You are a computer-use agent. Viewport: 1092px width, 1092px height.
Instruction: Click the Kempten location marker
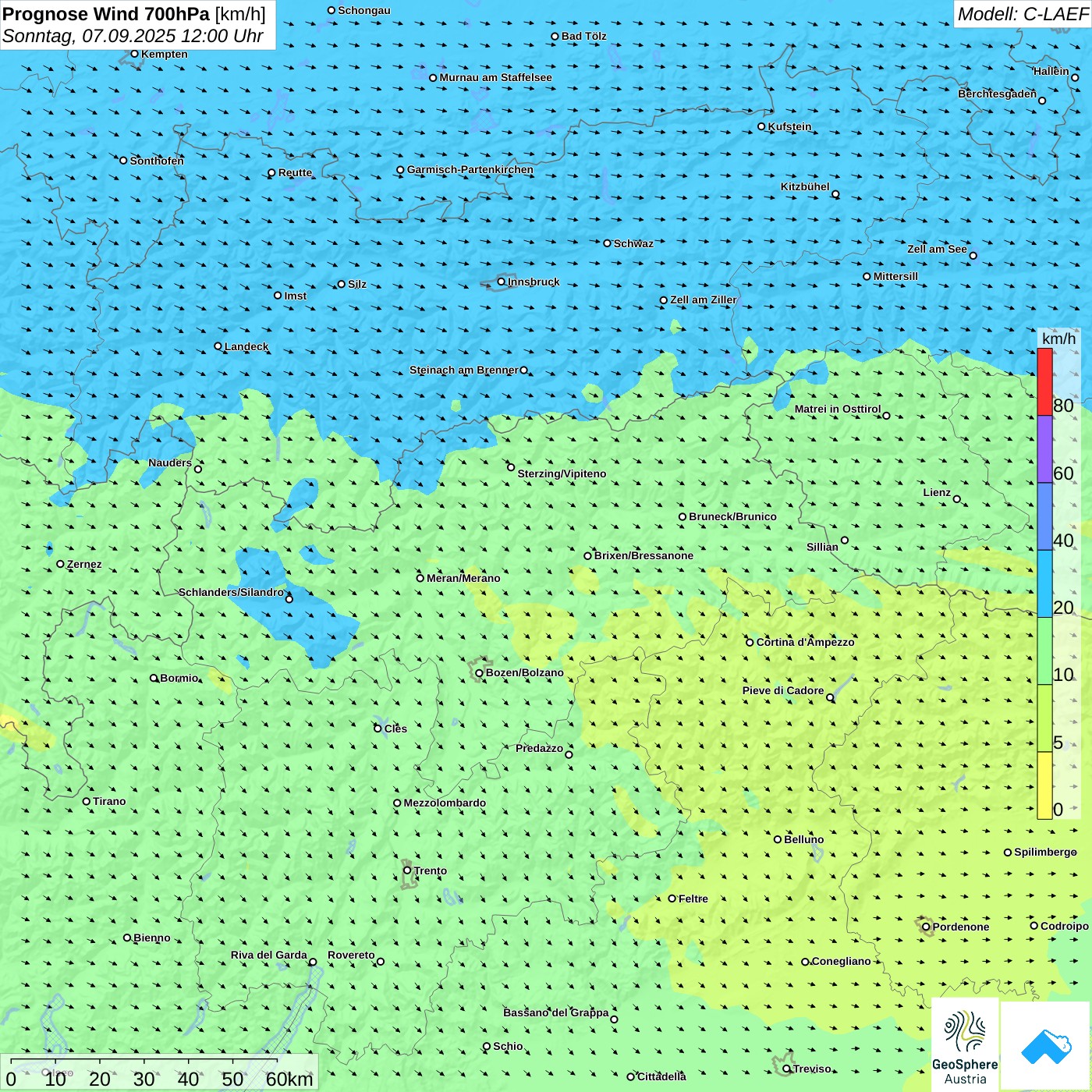pos(134,54)
